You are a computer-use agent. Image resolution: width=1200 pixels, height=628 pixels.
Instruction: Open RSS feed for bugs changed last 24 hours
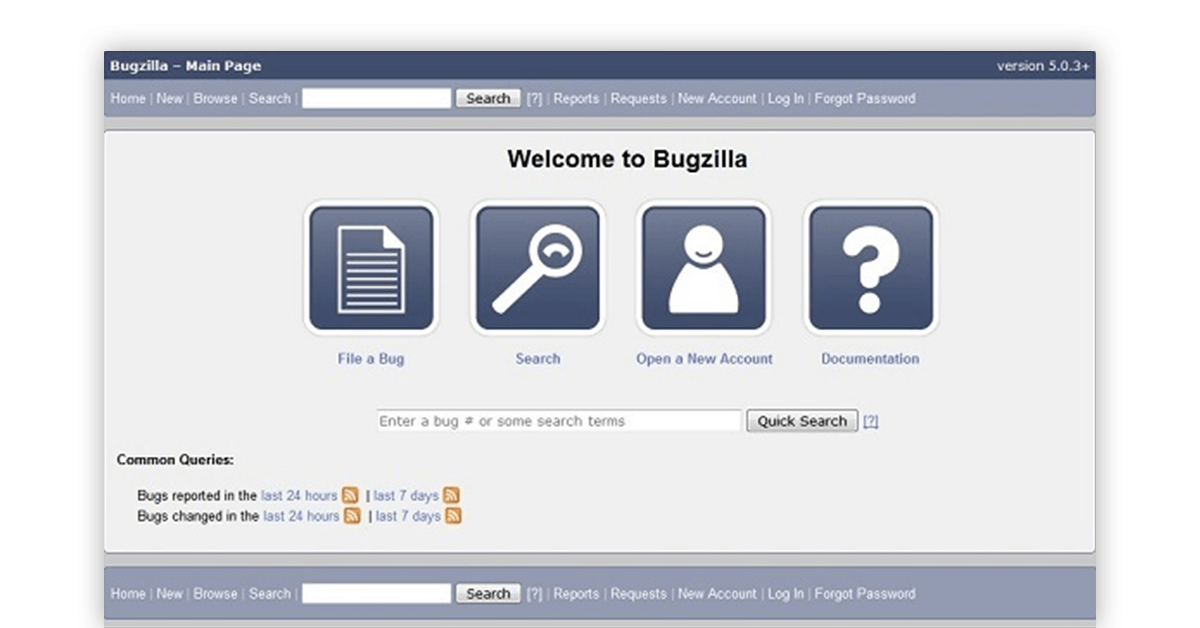pyautogui.click(x=352, y=516)
